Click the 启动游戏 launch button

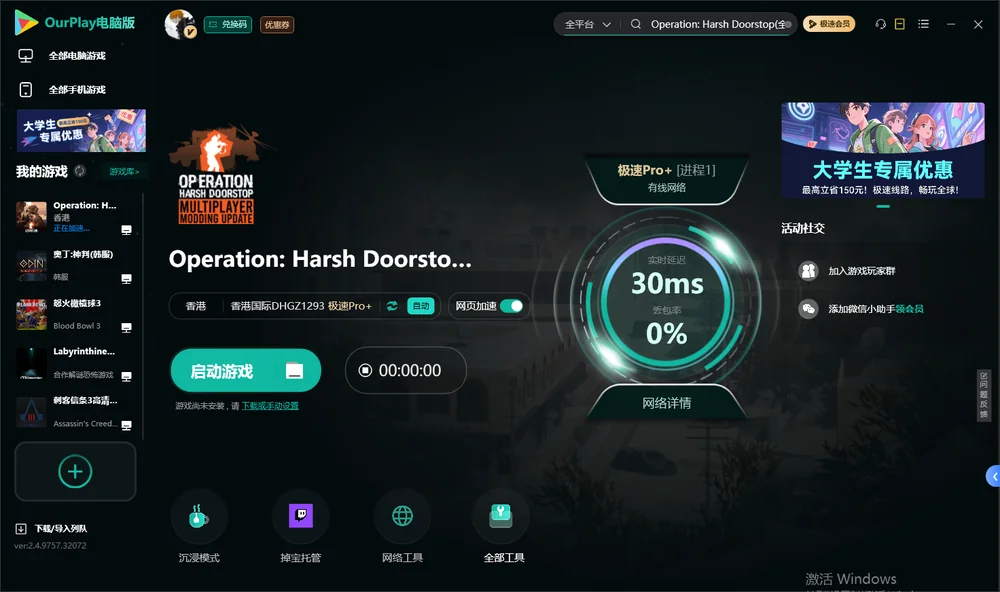[246, 371]
